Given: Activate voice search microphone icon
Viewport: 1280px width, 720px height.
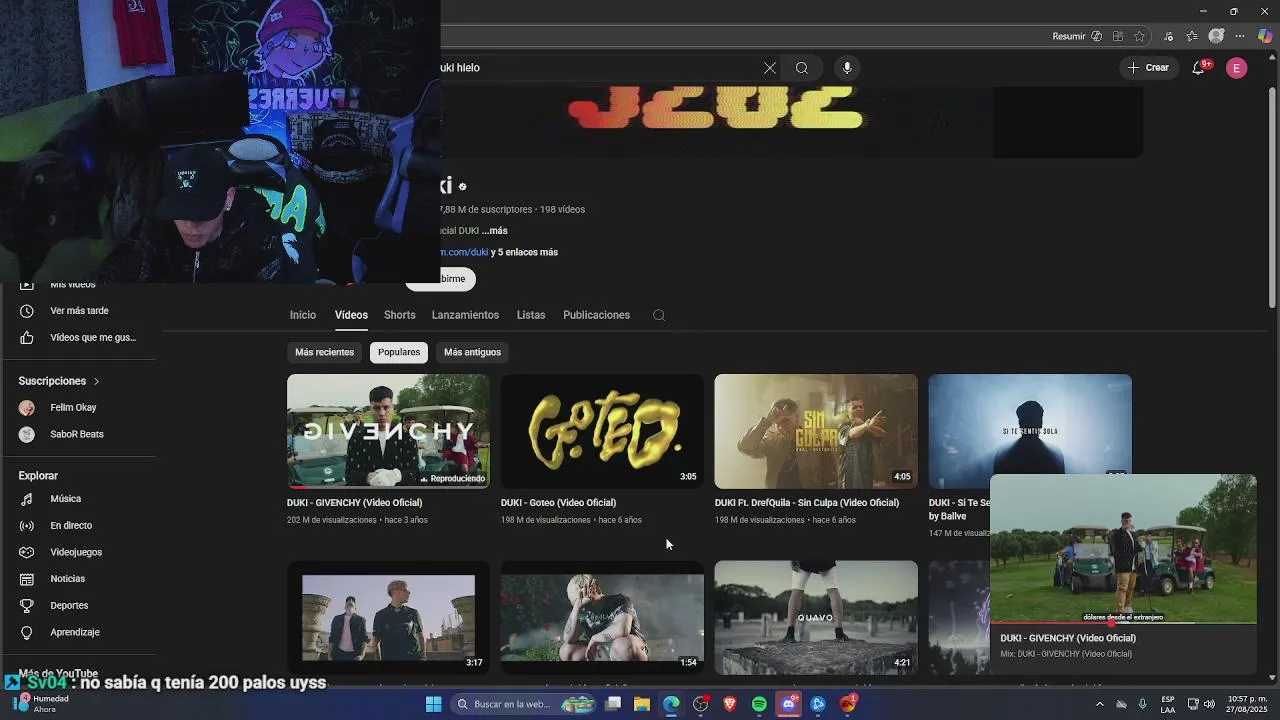Looking at the screenshot, I should [847, 68].
